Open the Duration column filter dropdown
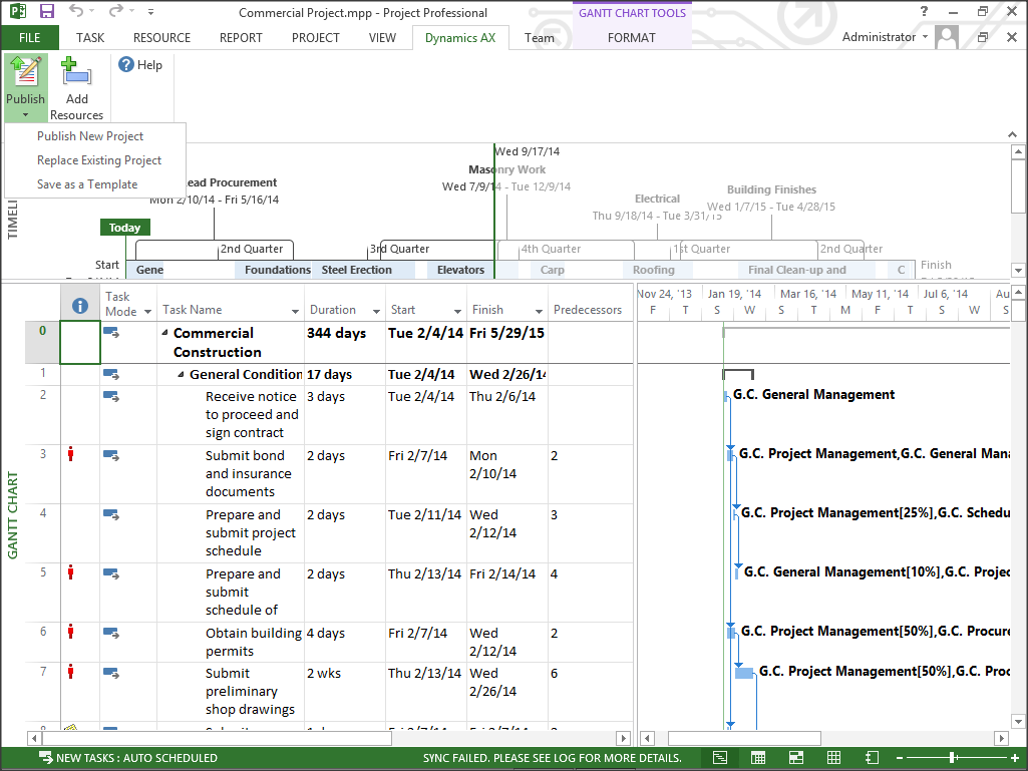 pos(376,311)
